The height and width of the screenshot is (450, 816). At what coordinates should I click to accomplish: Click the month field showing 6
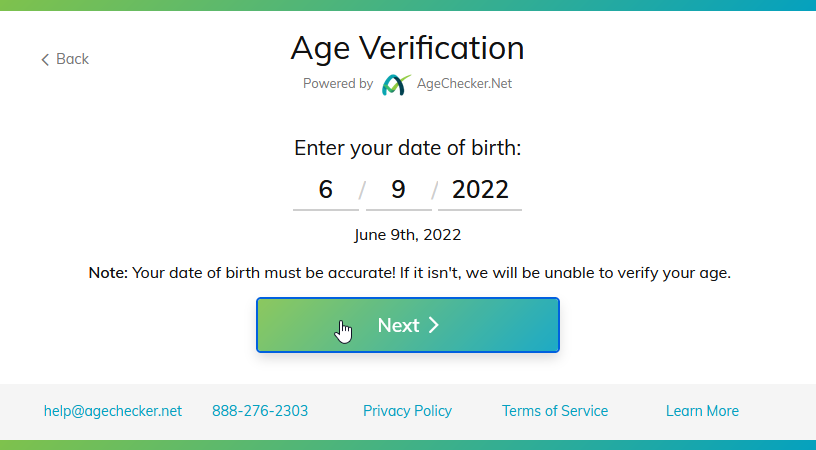pyautogui.click(x=326, y=190)
